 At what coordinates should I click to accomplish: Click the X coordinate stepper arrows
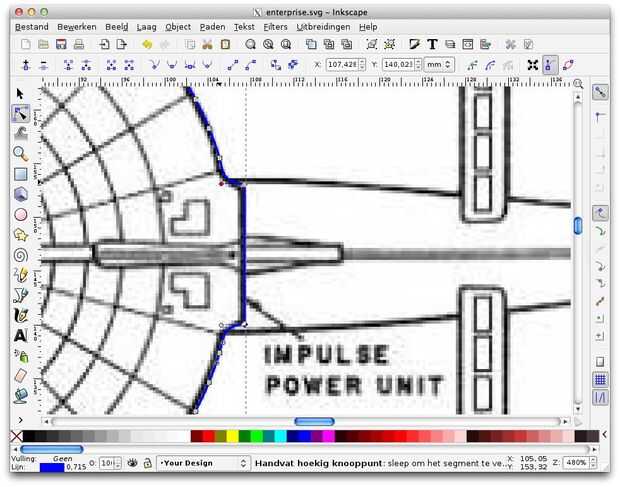coord(362,64)
